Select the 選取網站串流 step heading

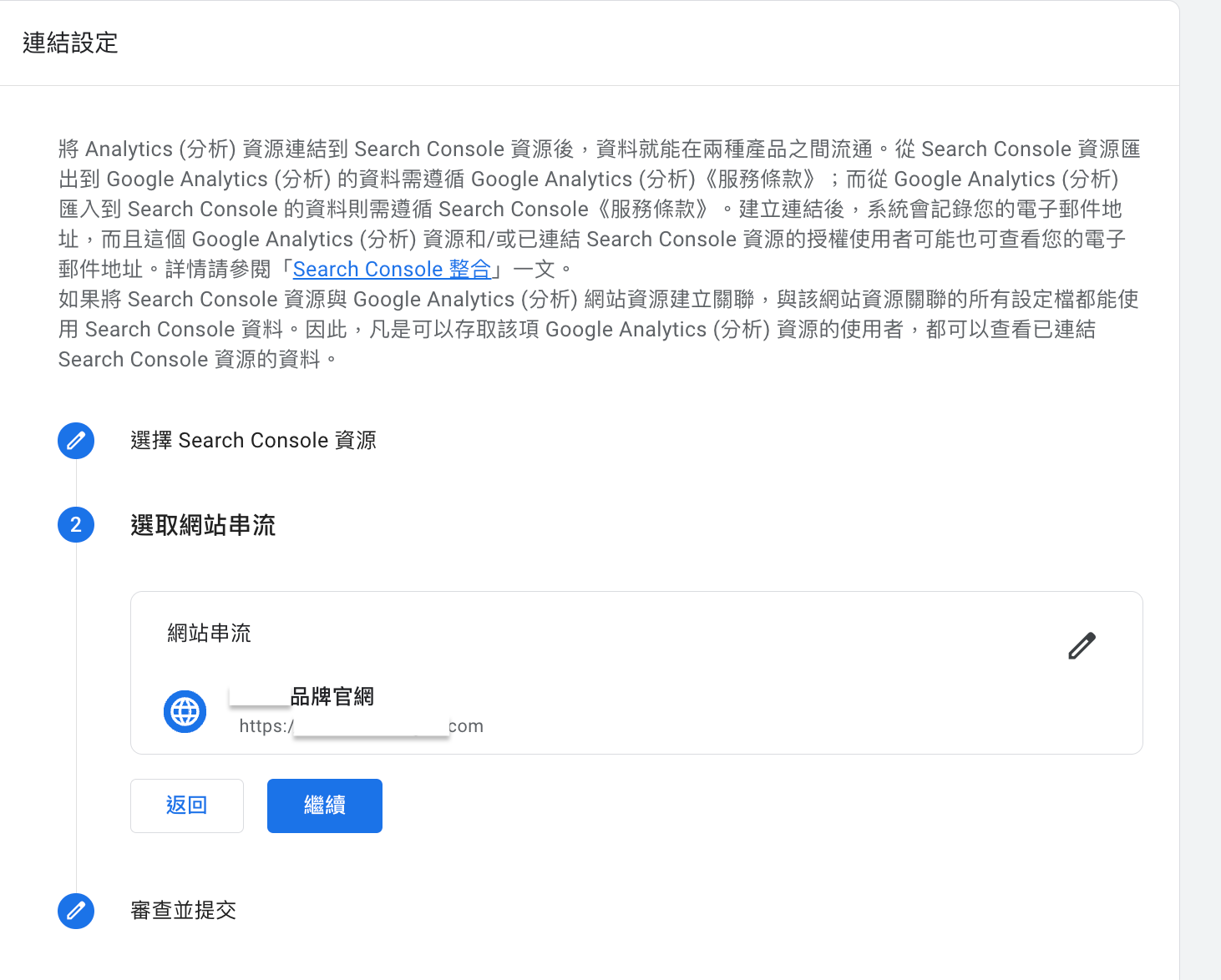(203, 525)
